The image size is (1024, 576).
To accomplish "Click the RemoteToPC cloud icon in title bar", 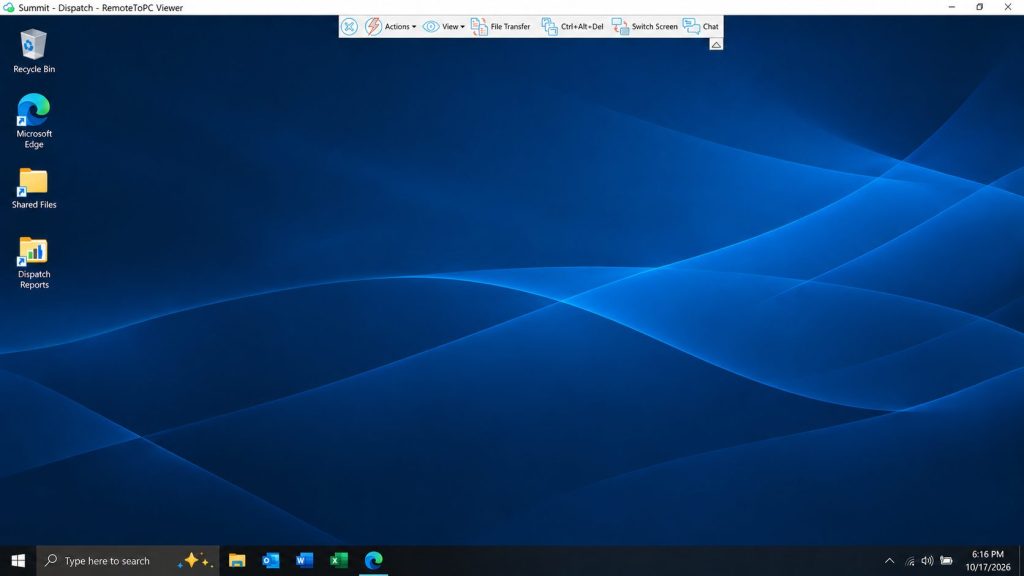I will pyautogui.click(x=8, y=7).
